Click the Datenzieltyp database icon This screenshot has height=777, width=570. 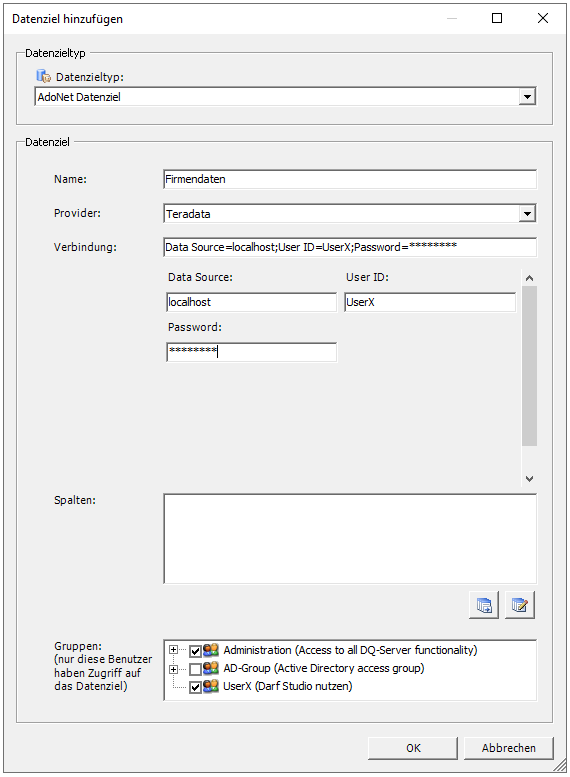(44, 76)
